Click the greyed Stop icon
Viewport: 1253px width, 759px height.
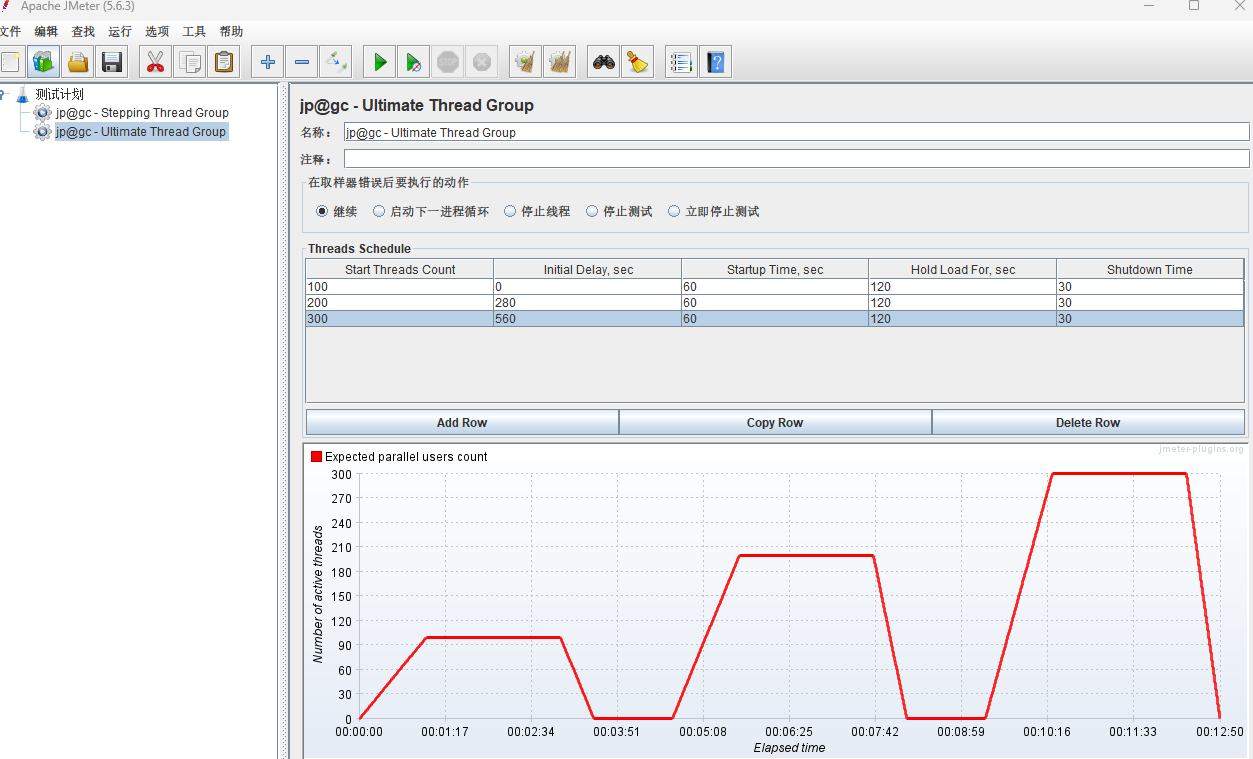point(448,62)
